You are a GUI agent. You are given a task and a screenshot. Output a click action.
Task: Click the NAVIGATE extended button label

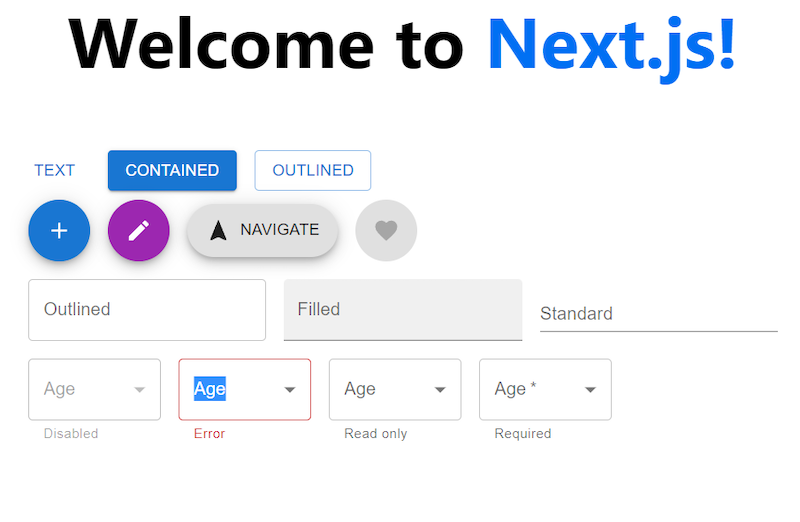coord(280,230)
